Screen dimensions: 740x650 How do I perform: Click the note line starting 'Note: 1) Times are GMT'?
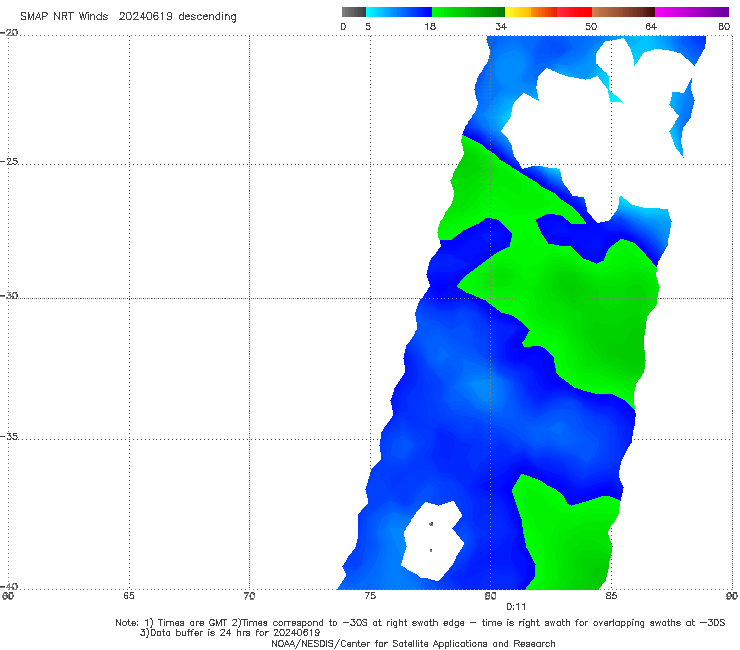point(420,623)
